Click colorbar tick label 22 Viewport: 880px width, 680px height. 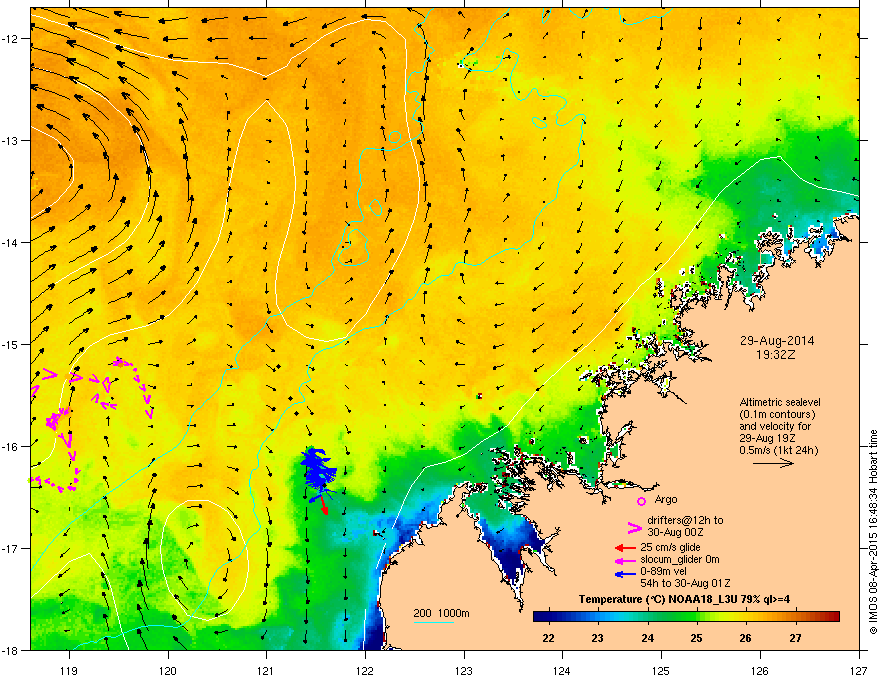coord(548,638)
